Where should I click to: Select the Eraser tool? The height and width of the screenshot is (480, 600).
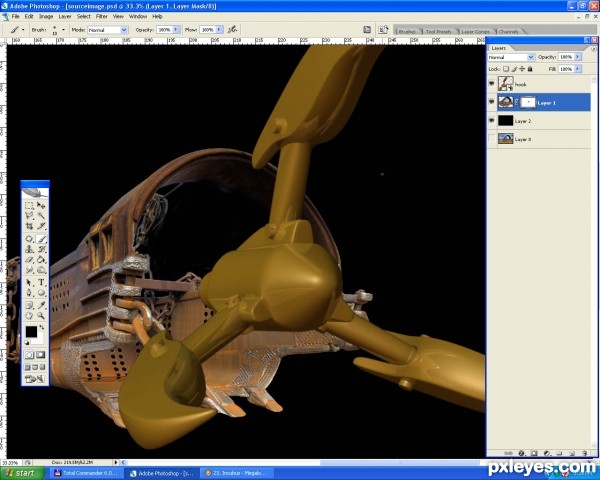pos(29,260)
